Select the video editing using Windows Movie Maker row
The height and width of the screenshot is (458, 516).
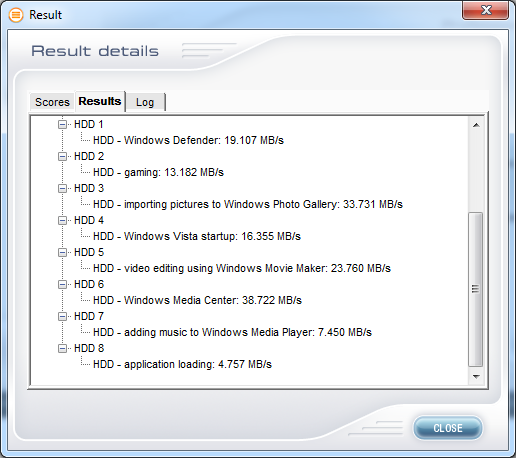[242, 268]
